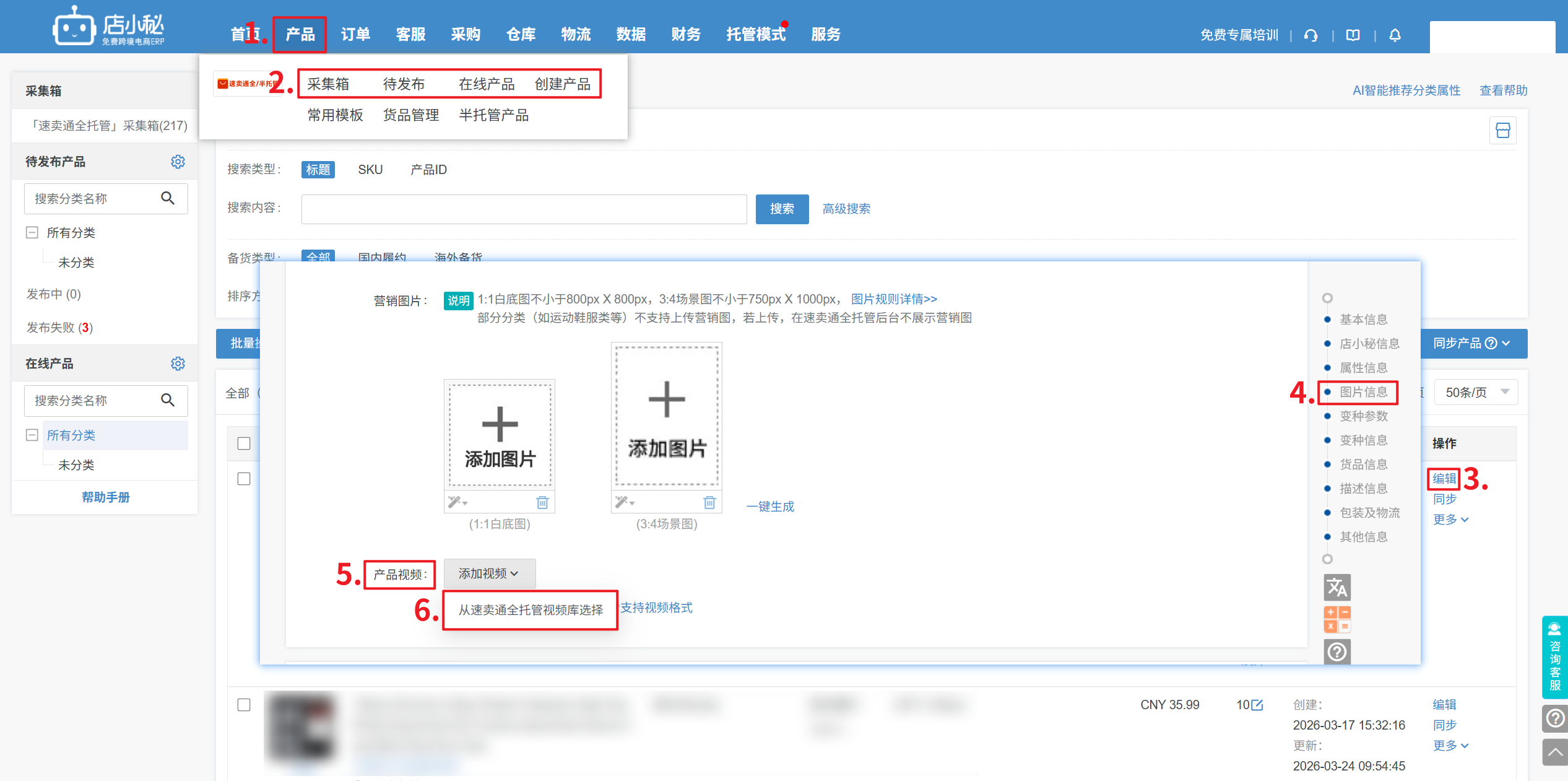Viewport: 1568px width, 781px height.
Task: Open the customer service headset icon
Action: pos(1310,35)
